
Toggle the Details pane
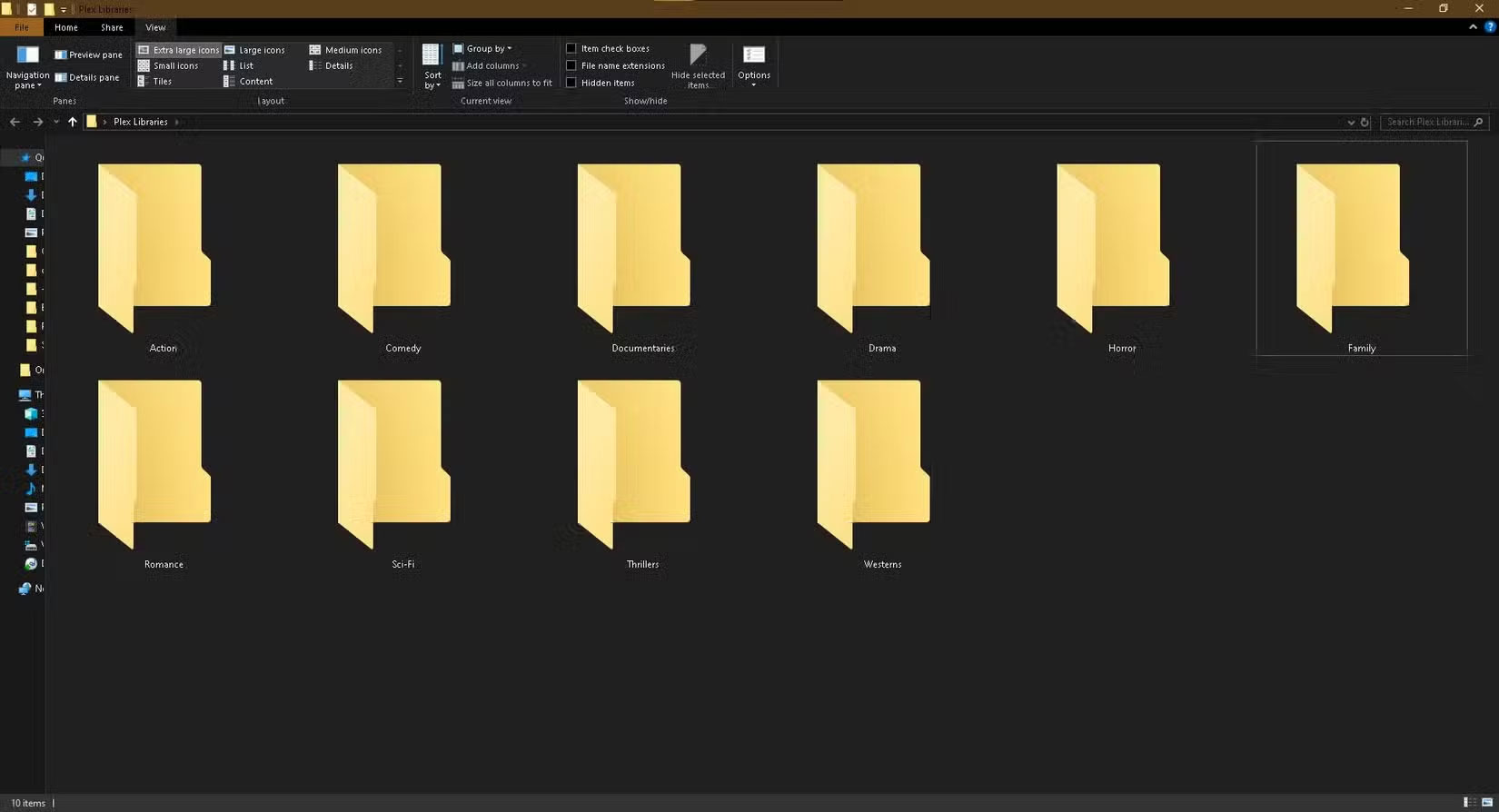[87, 77]
